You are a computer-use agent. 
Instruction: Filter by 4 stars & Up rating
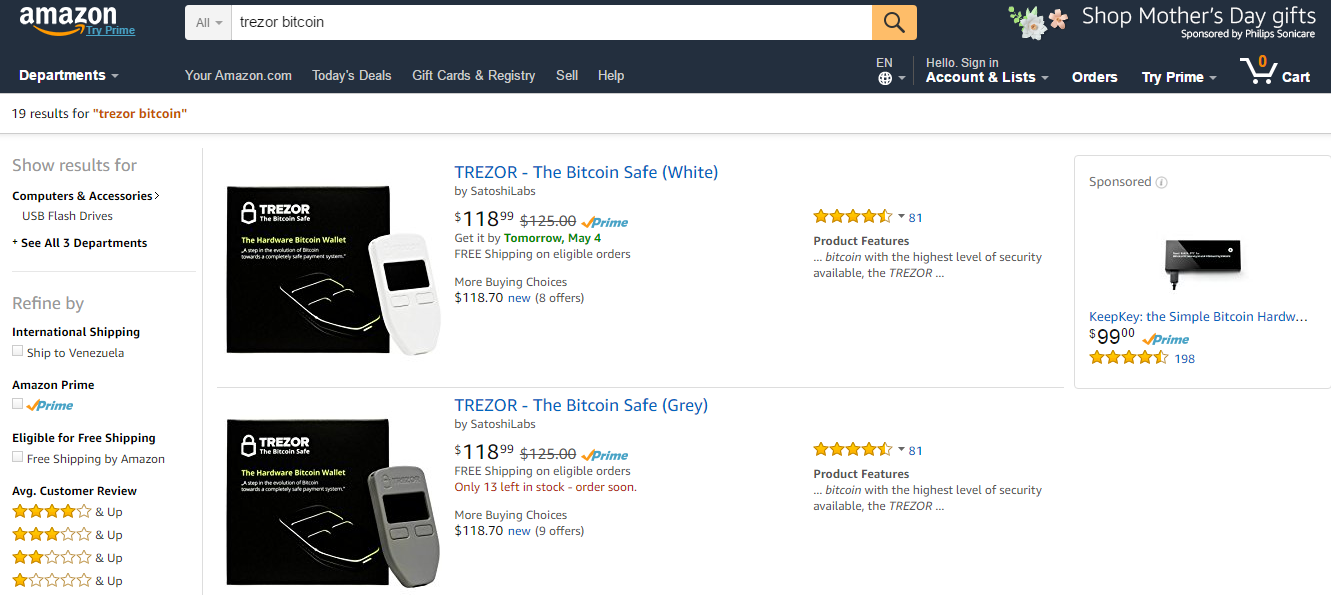coord(52,512)
